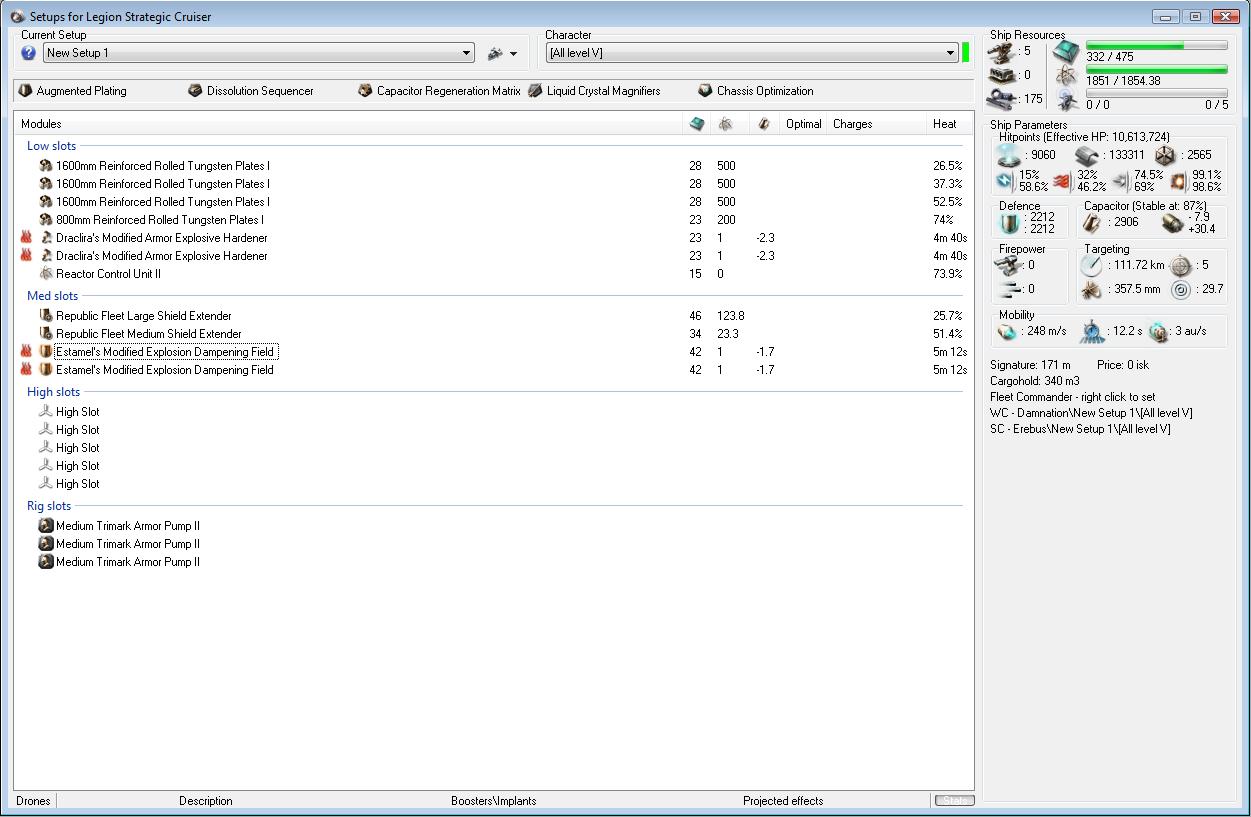Click the last empty High Slot

point(77,484)
